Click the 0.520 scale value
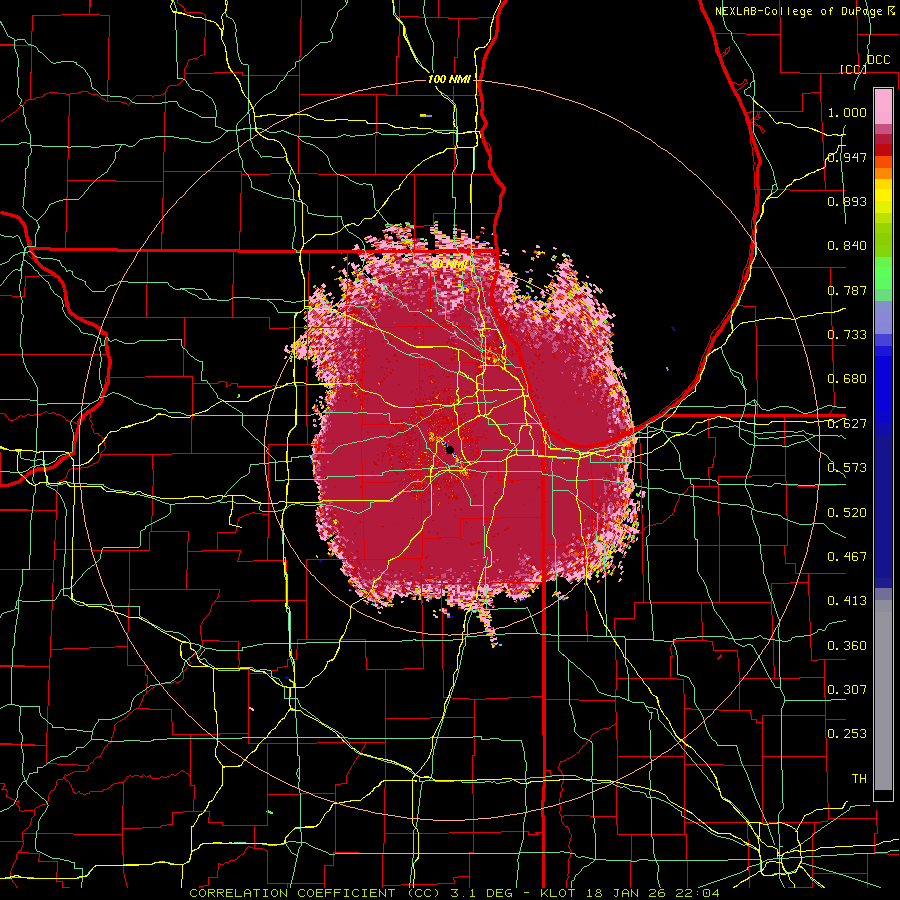This screenshot has height=900, width=900. point(847,513)
